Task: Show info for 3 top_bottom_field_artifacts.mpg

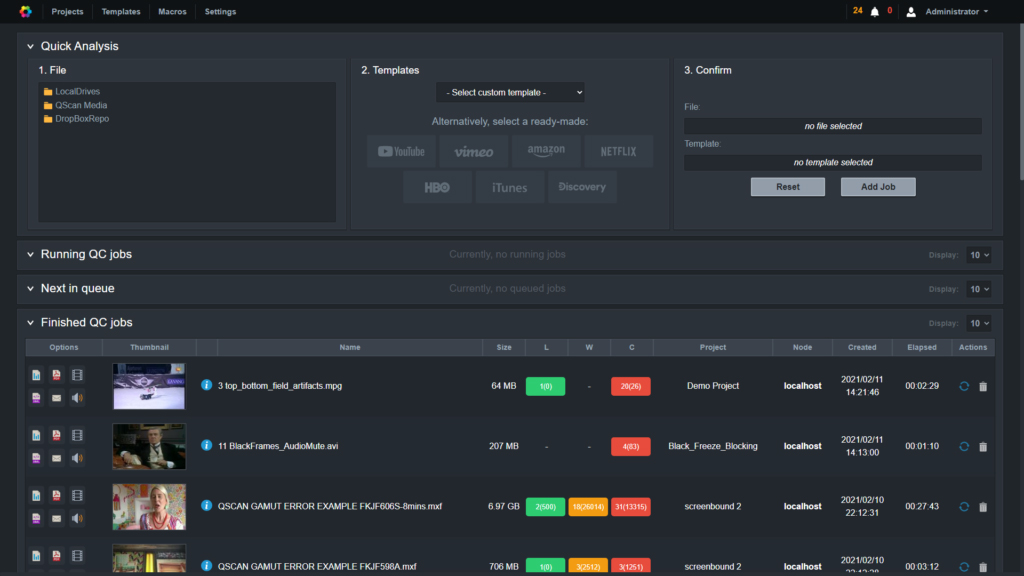Action: coord(206,385)
